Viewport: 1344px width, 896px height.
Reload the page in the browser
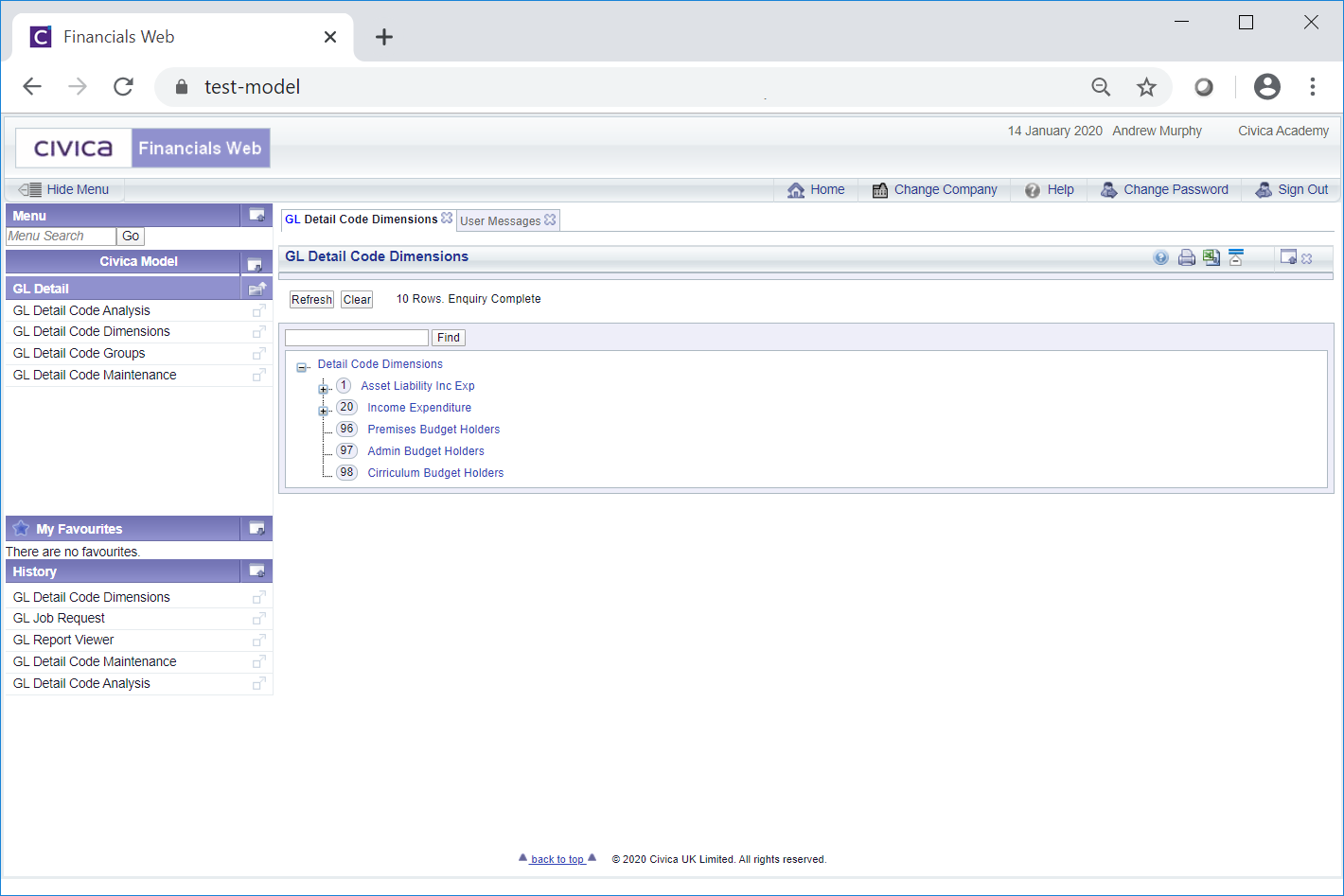tap(123, 87)
